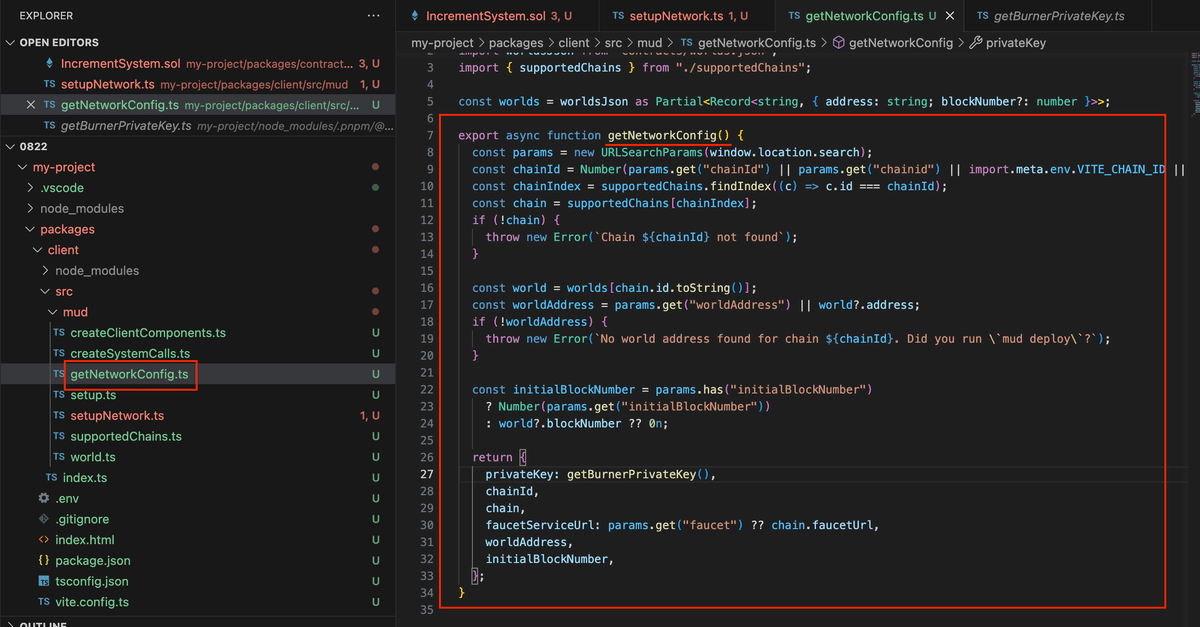Close getNetworkConfig.ts using the Open Editors X
This screenshot has width=1200, height=627.
tap(31, 105)
